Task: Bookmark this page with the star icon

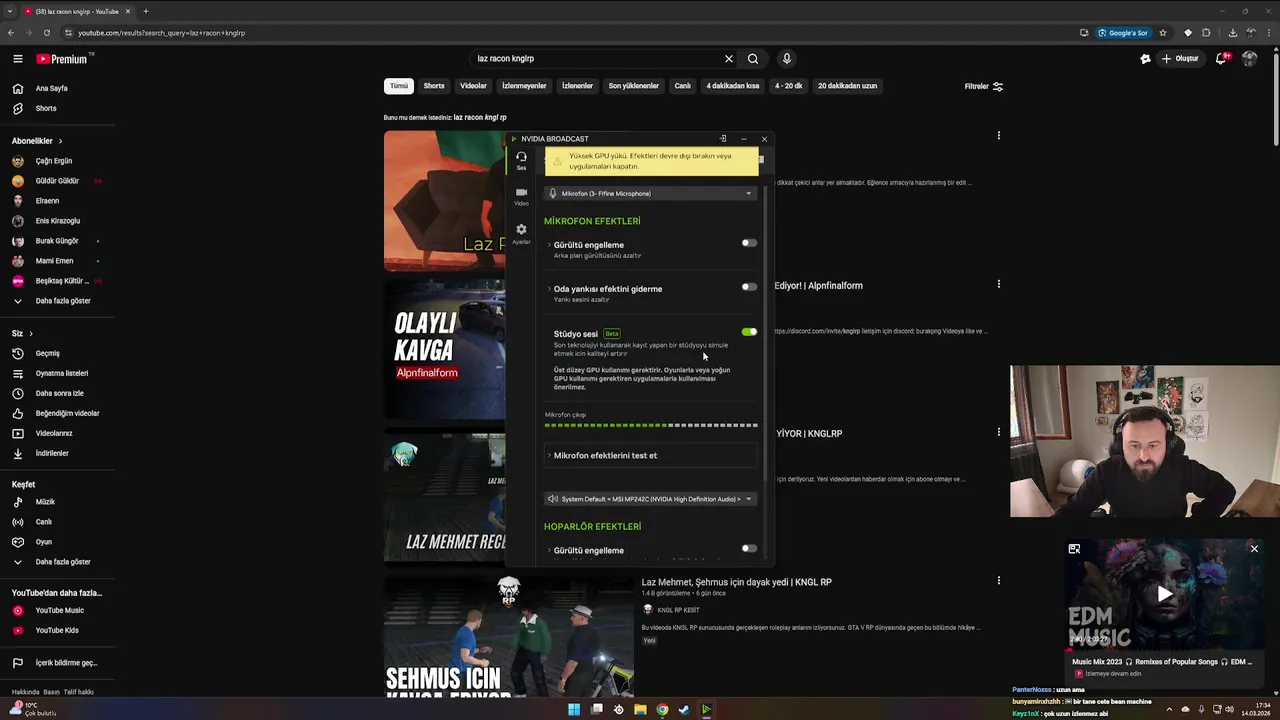Action: 1162,33
